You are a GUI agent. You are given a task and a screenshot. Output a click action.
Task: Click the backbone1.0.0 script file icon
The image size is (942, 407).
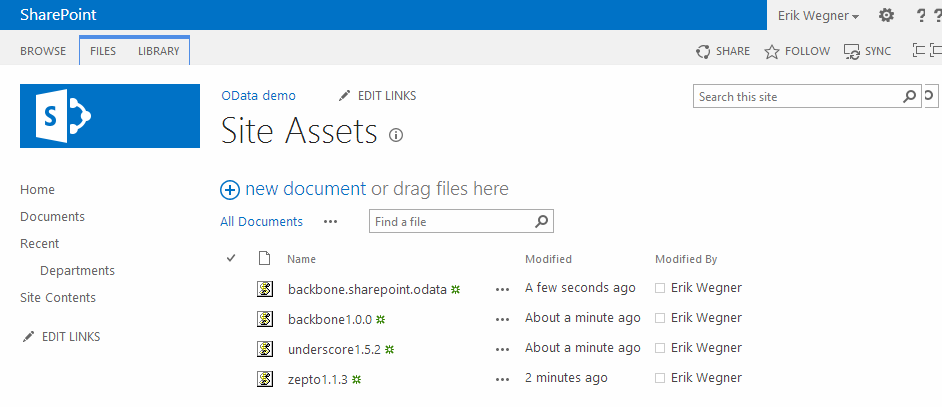265,319
